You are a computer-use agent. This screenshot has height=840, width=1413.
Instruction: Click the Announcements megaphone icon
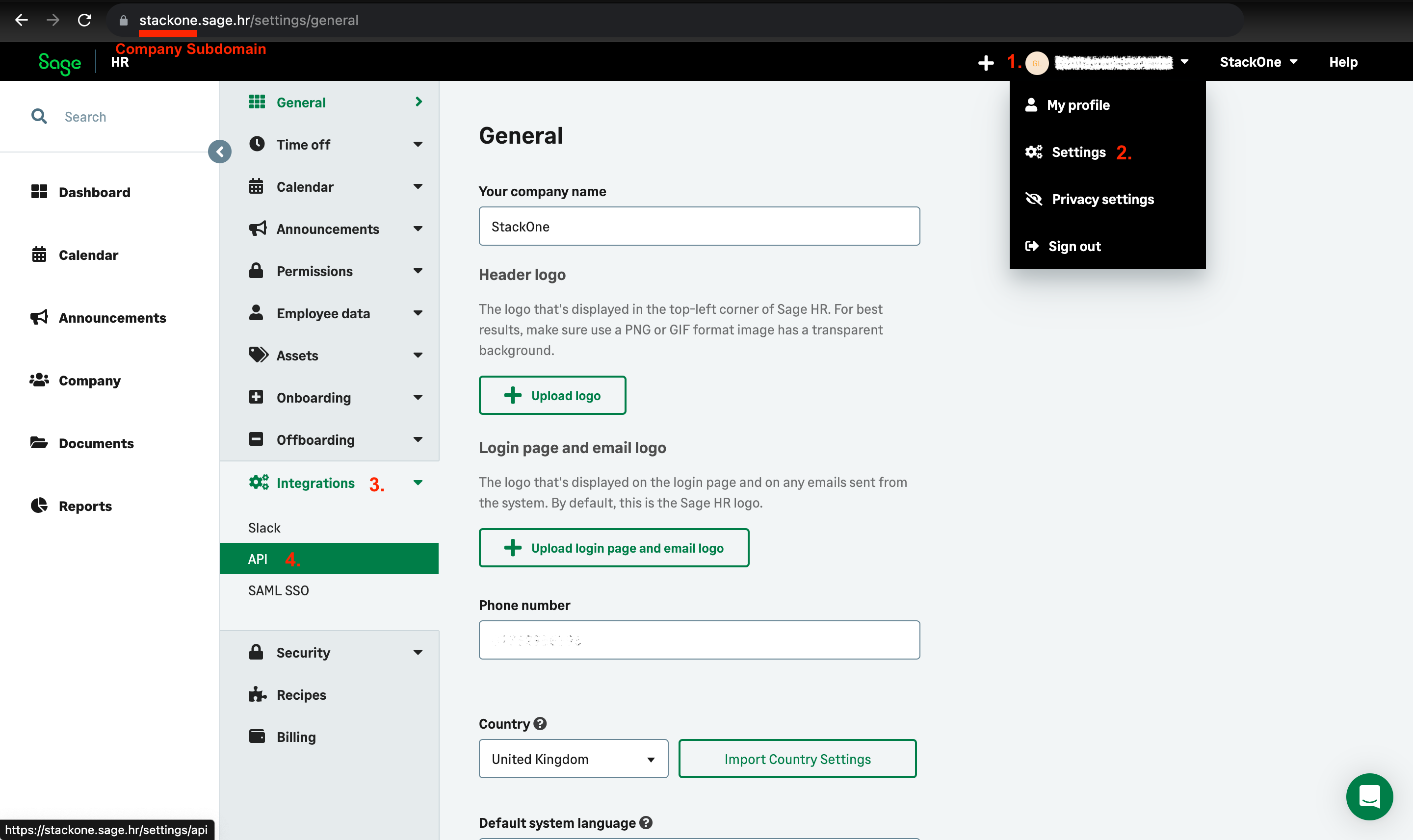[39, 318]
